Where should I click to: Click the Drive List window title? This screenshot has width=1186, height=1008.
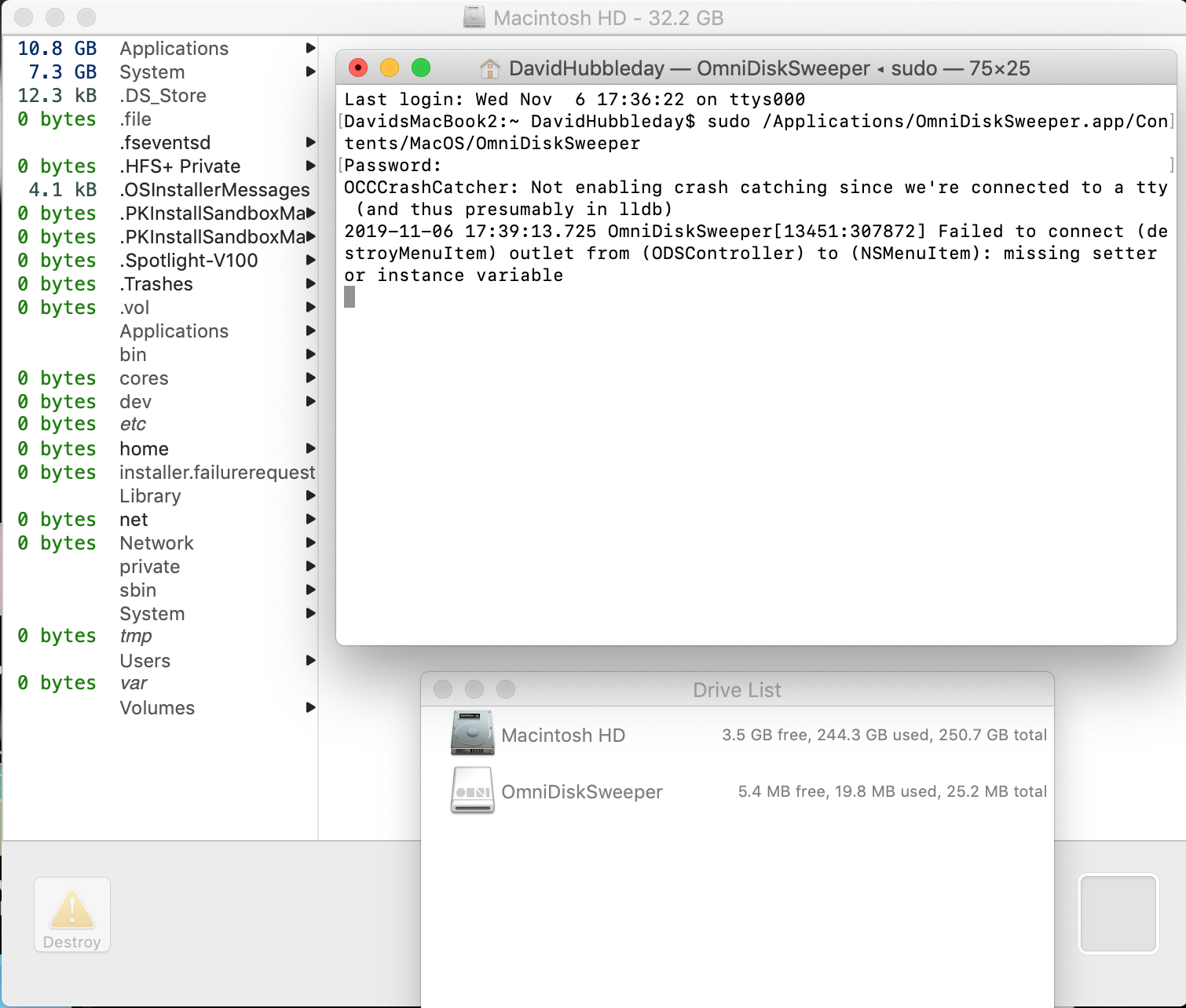point(737,689)
